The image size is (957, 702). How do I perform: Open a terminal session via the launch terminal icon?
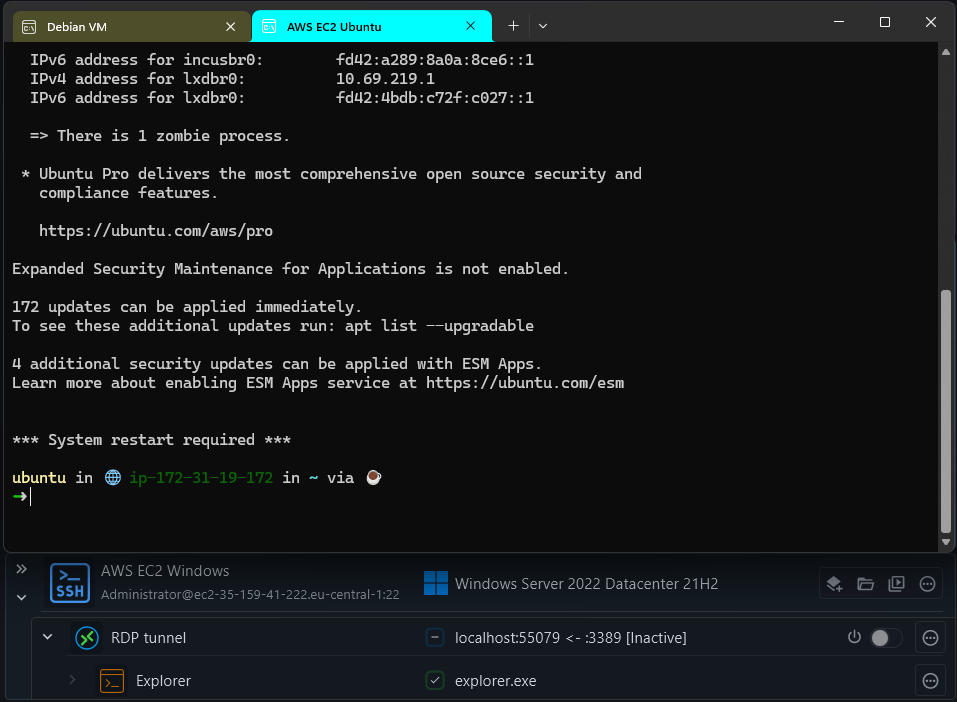coord(896,583)
